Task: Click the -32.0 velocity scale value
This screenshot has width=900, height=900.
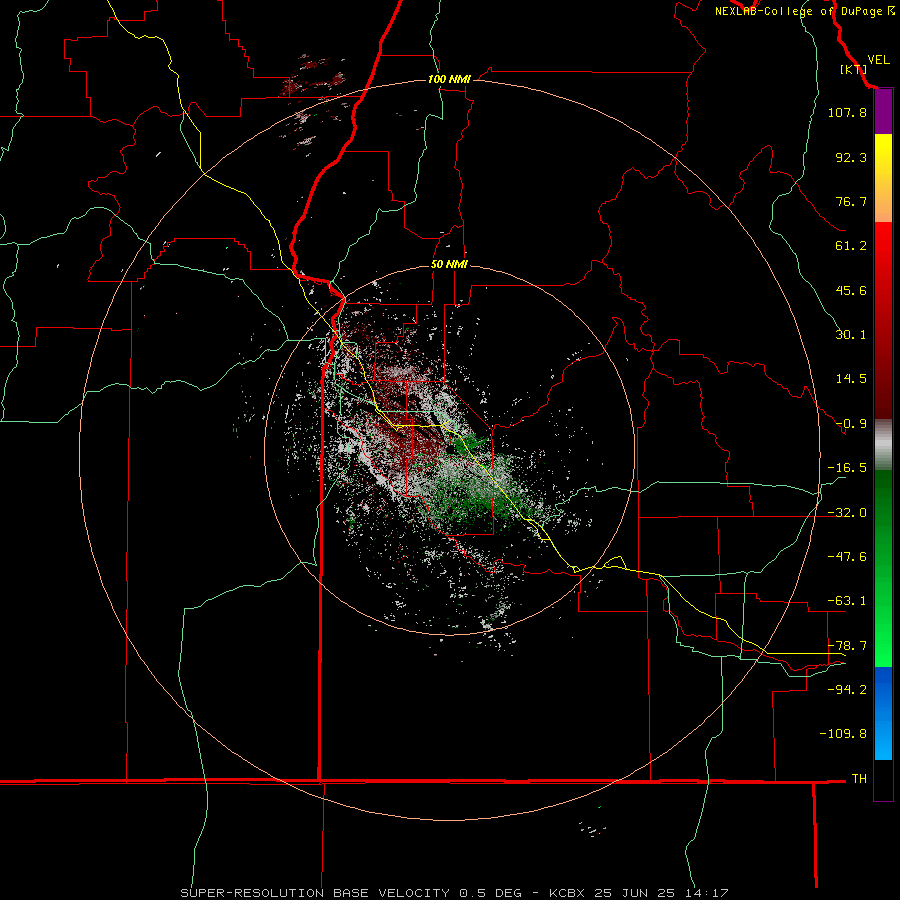Action: (x=847, y=513)
